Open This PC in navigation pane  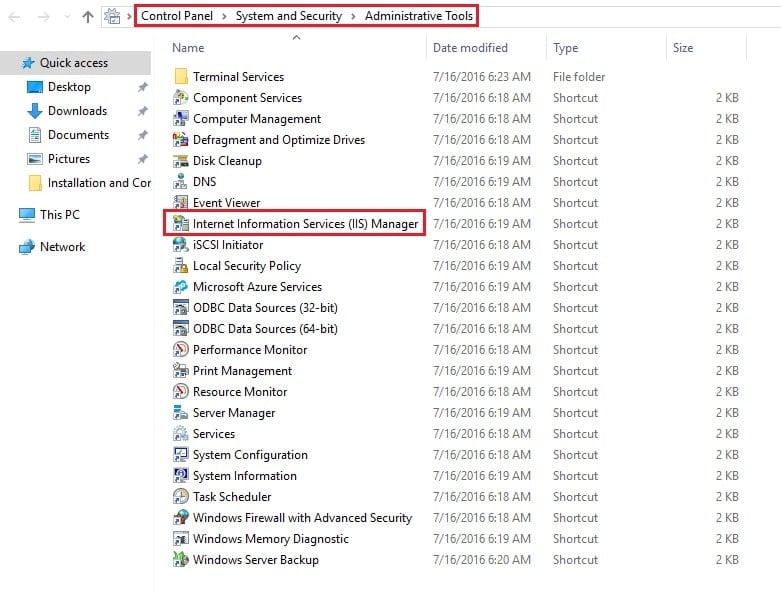[59, 215]
